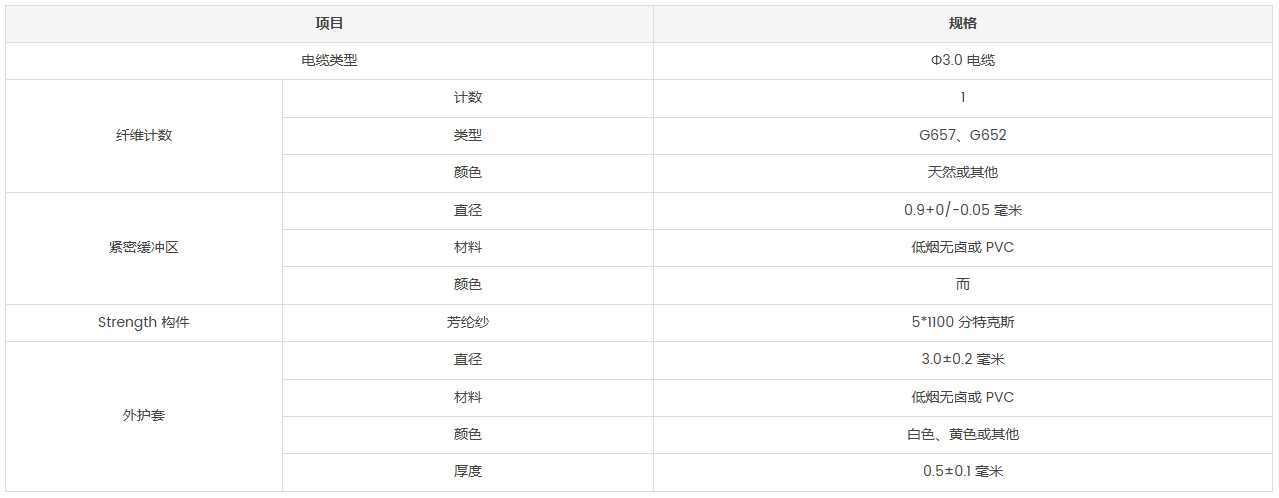Select the 天然或其他 color value
1279x498 pixels.
point(962,172)
